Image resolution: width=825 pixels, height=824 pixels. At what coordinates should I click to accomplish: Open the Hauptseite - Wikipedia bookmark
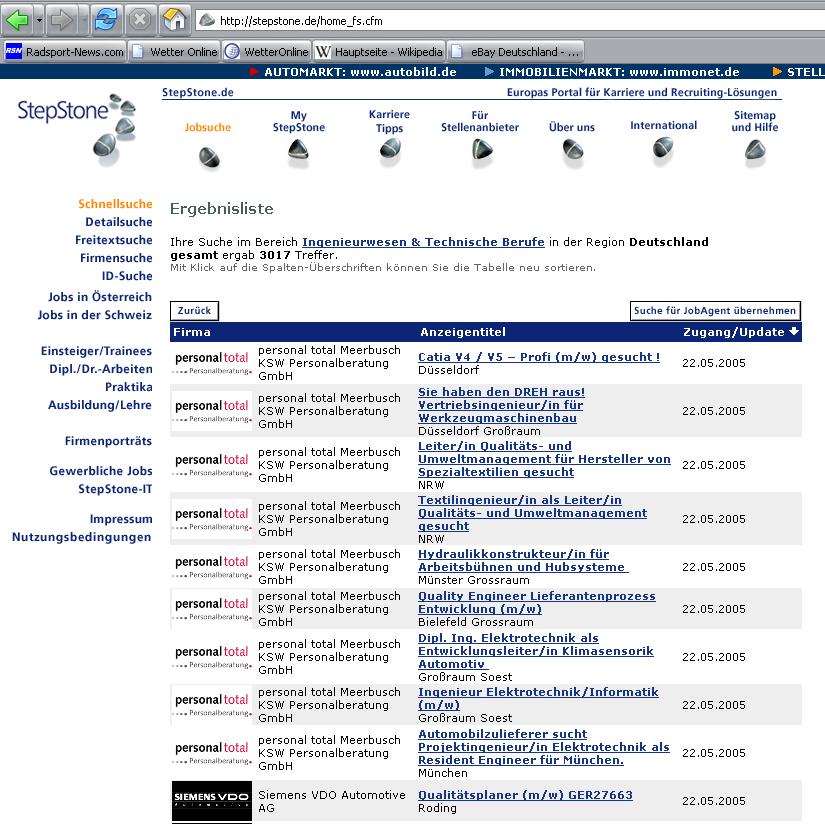[379, 52]
